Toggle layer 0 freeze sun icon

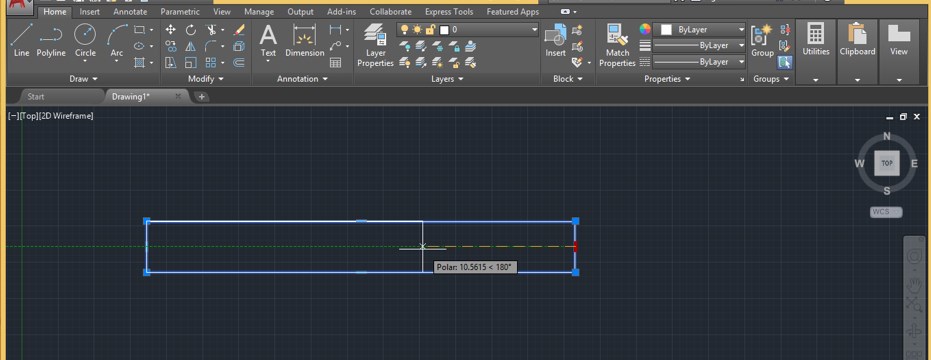[x=417, y=29]
